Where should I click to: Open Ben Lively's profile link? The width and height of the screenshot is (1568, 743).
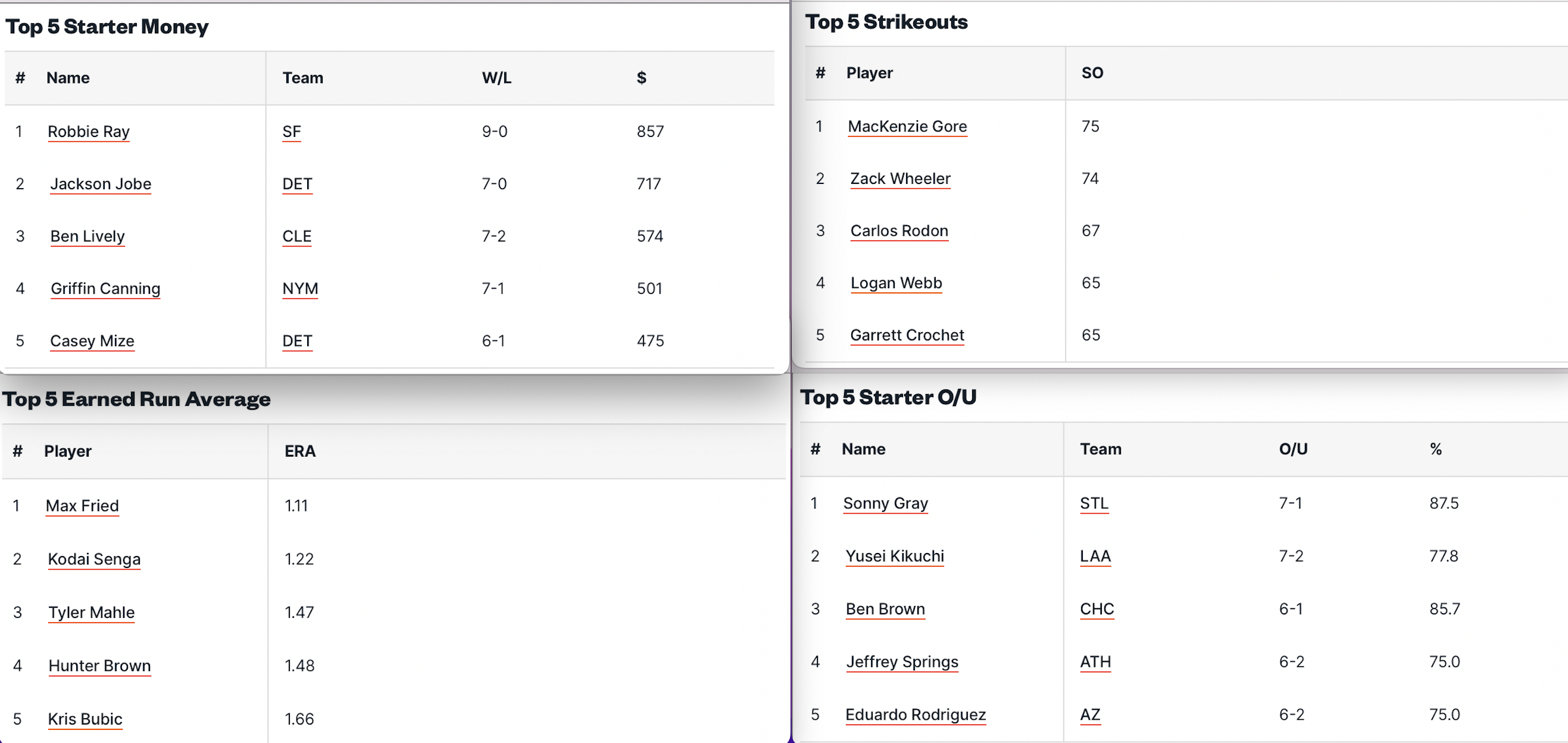(x=87, y=236)
